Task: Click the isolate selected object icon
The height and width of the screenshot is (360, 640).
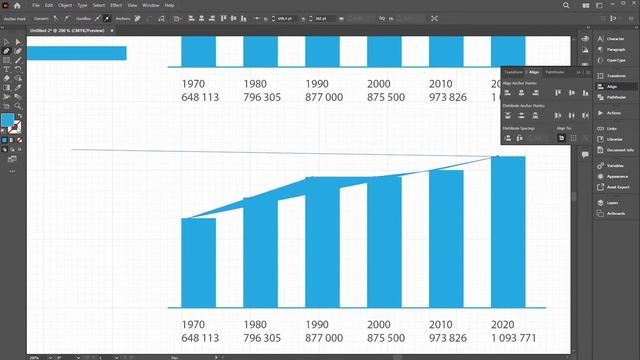Action: pos(434,18)
